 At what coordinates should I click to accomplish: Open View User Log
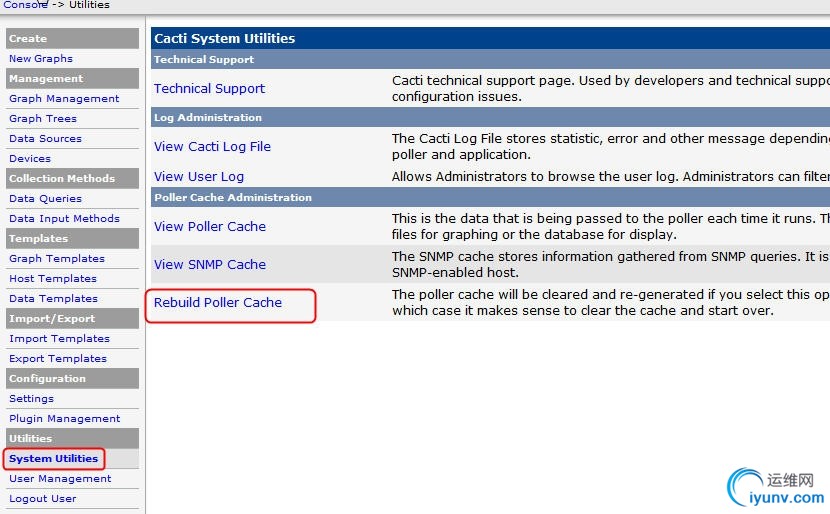[x=199, y=176]
